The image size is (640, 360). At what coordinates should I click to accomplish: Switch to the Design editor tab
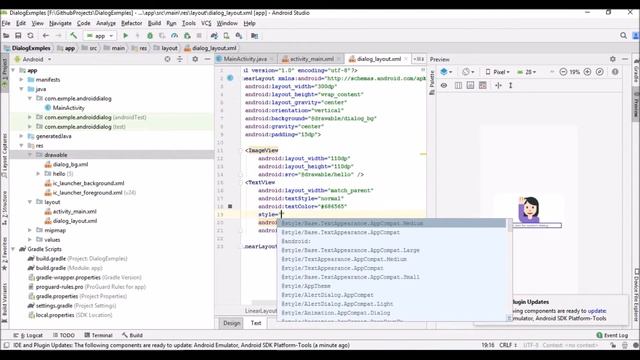click(231, 323)
